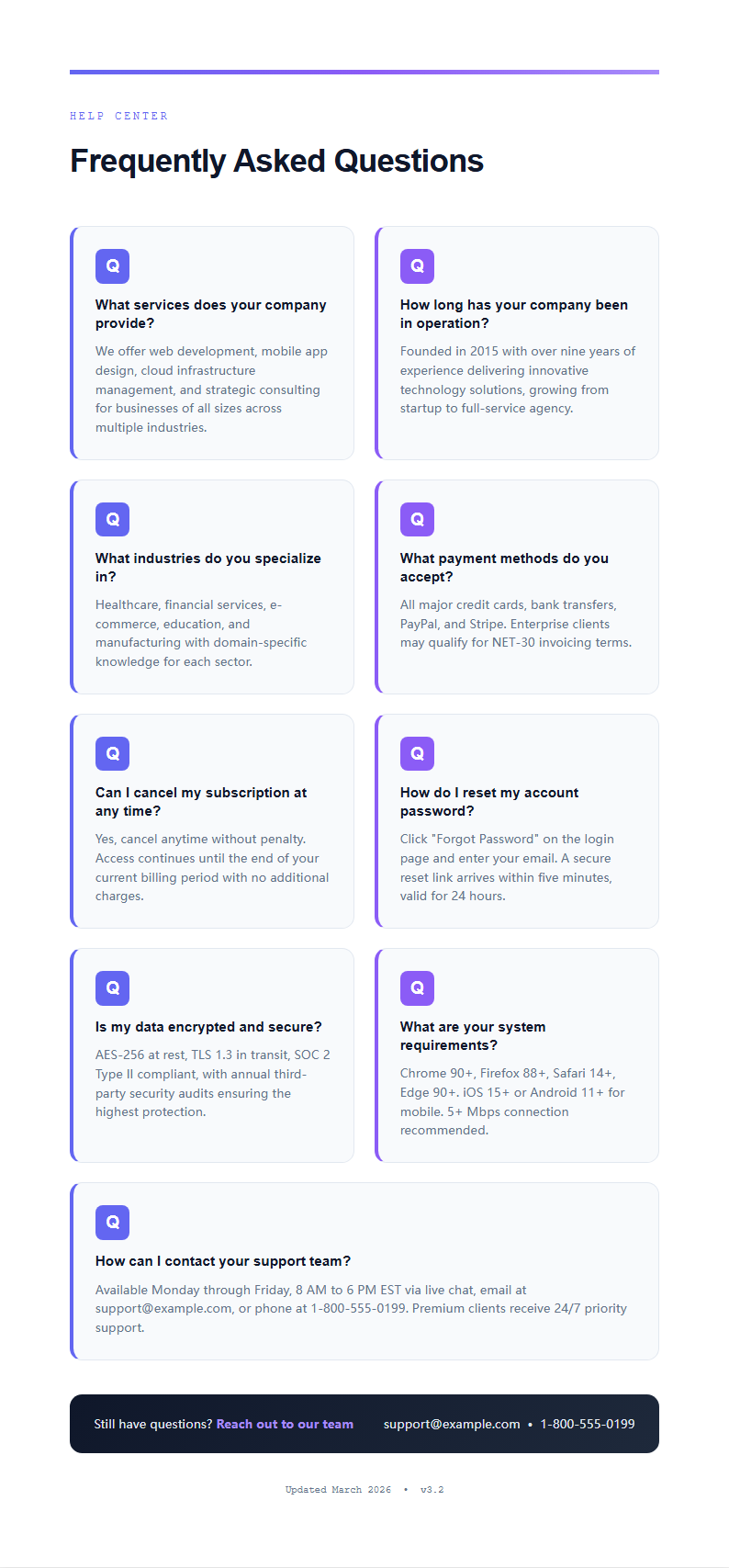Open "How do I reset my account password?"

488,802
